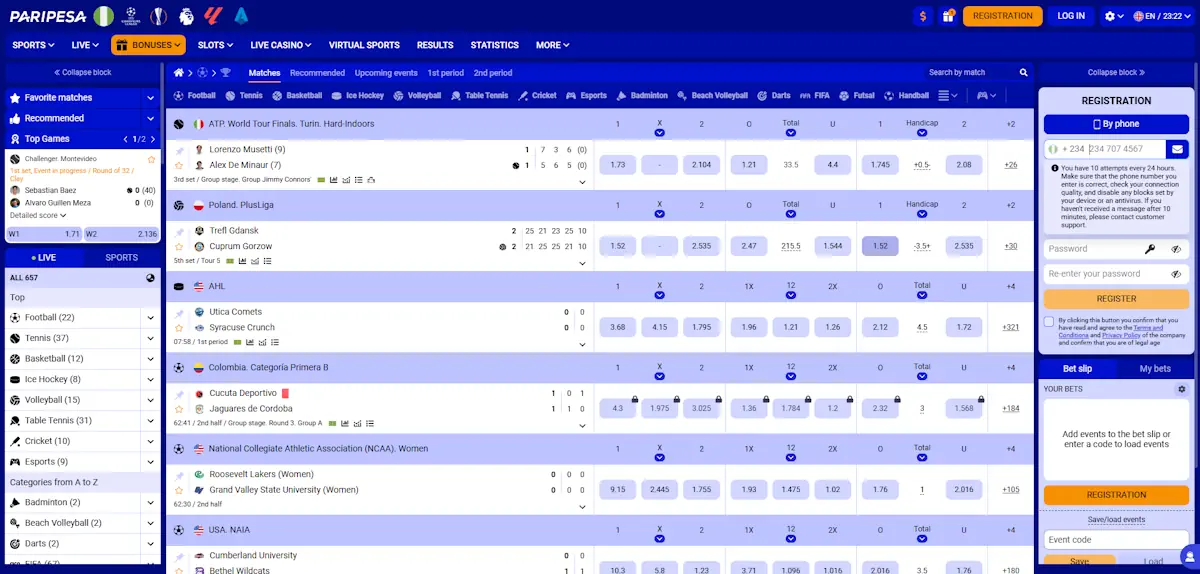This screenshot has width=1200, height=574.
Task: Switch to Upcoming events tab
Action: click(386, 73)
